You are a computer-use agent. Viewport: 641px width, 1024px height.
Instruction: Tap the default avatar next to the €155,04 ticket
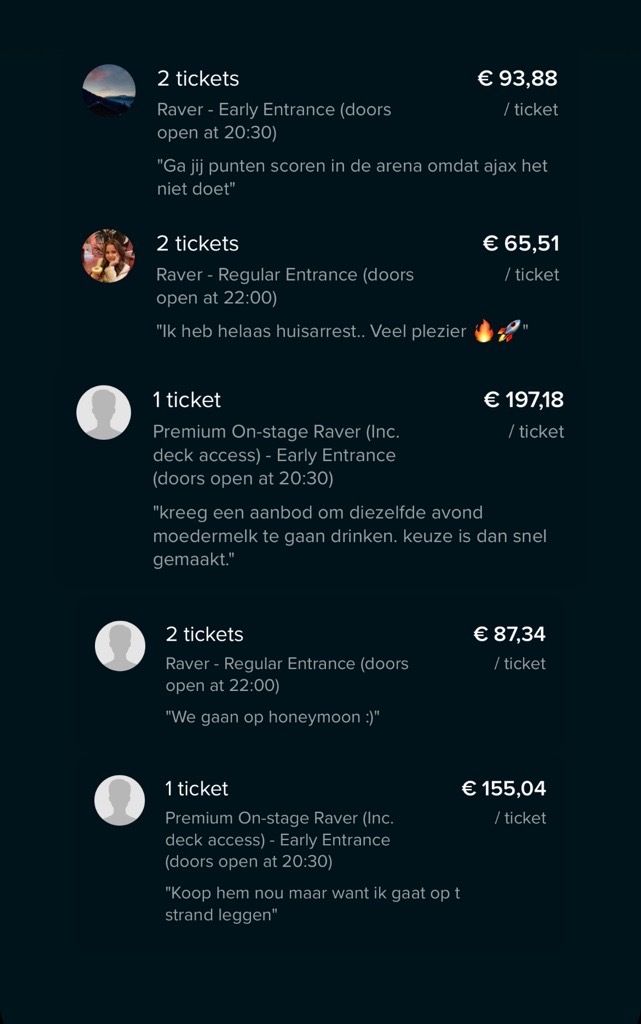coord(120,799)
